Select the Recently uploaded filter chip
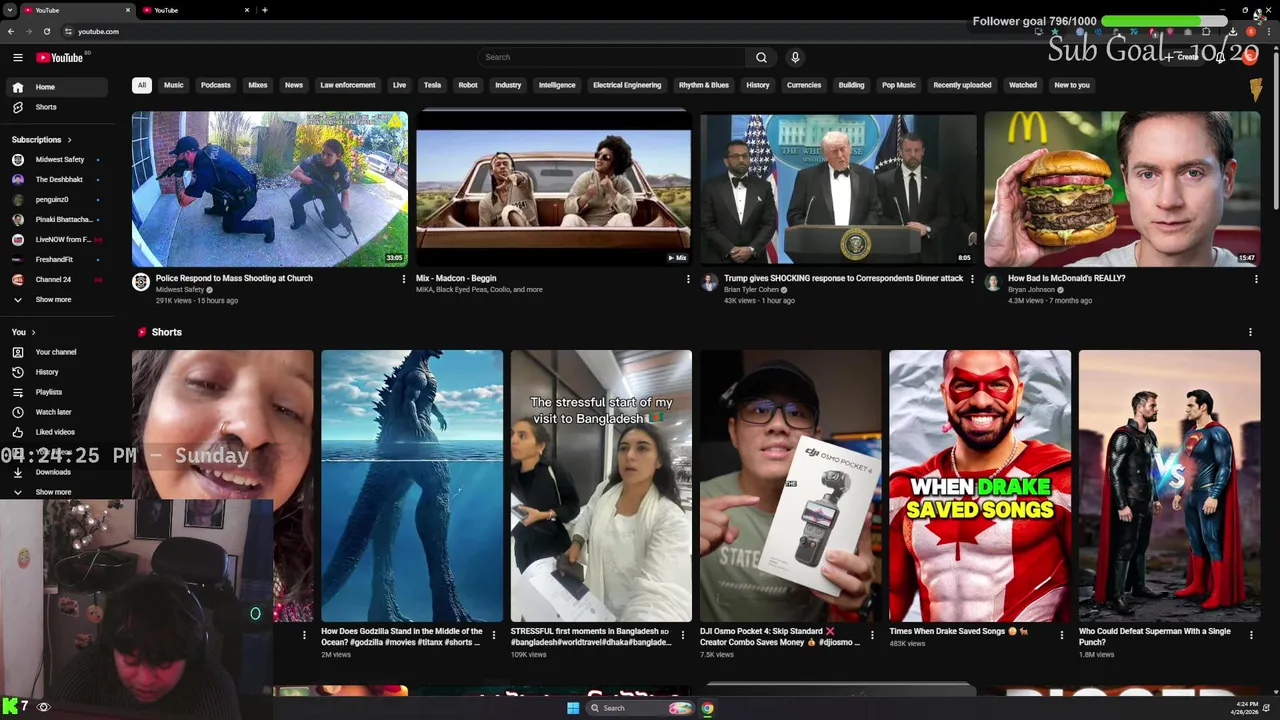This screenshot has width=1280, height=720. pos(962,85)
